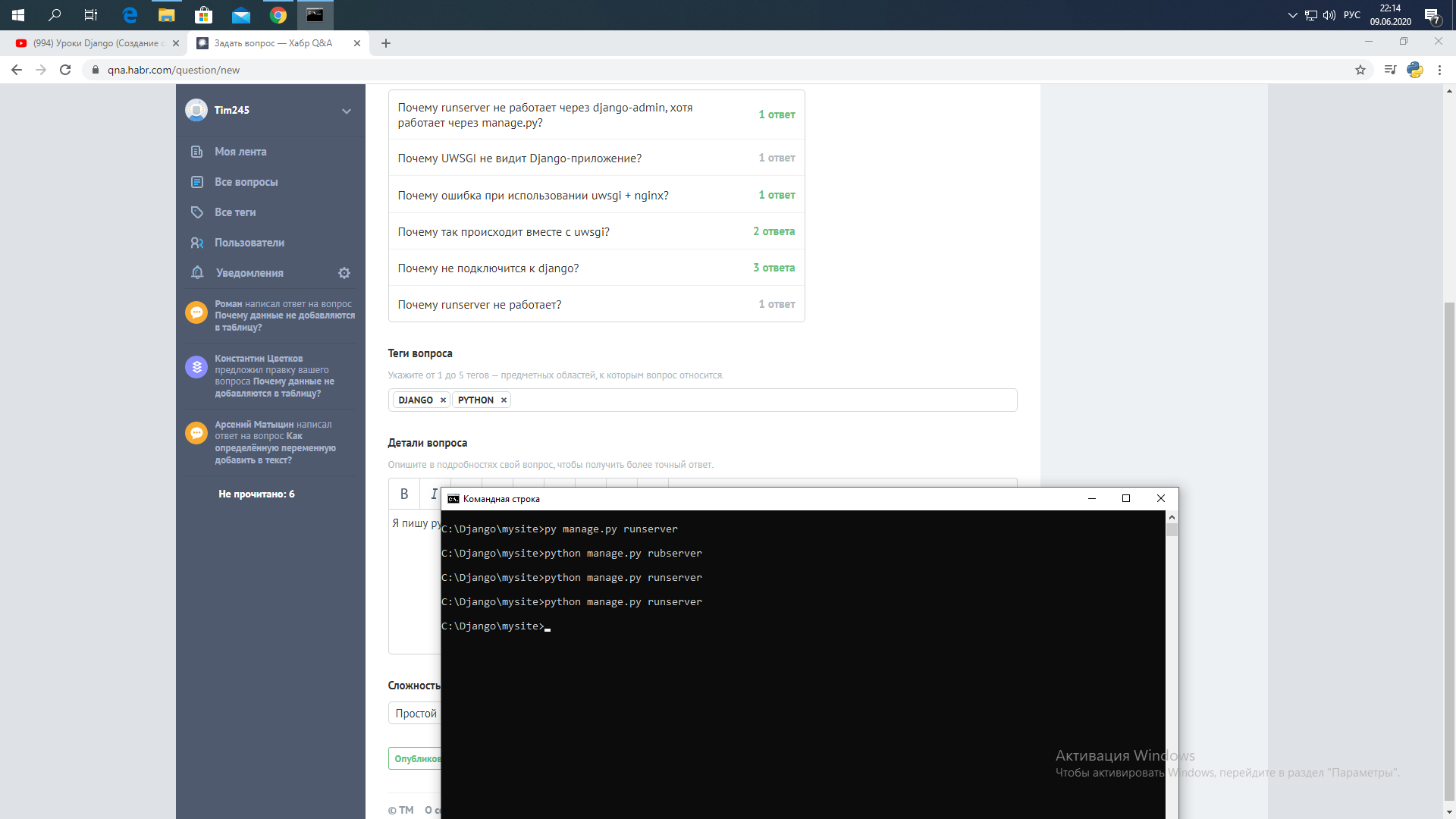Open the Python extension icon in Chrome
The width and height of the screenshot is (1456, 819).
[1415, 70]
